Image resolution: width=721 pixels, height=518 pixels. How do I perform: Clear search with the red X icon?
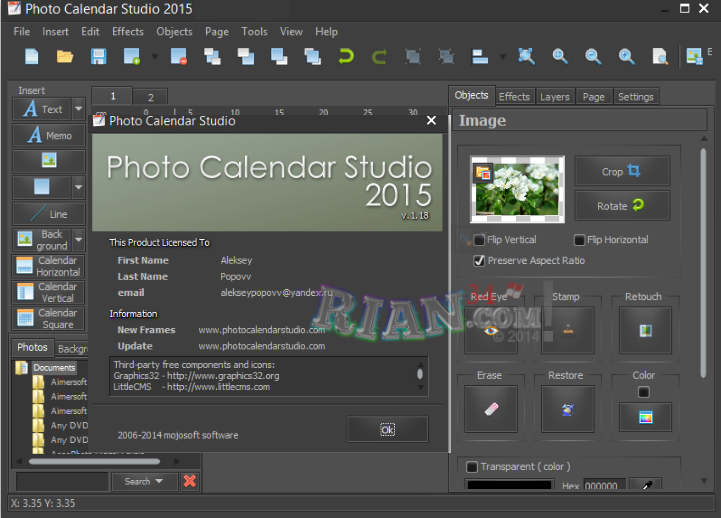(x=189, y=481)
